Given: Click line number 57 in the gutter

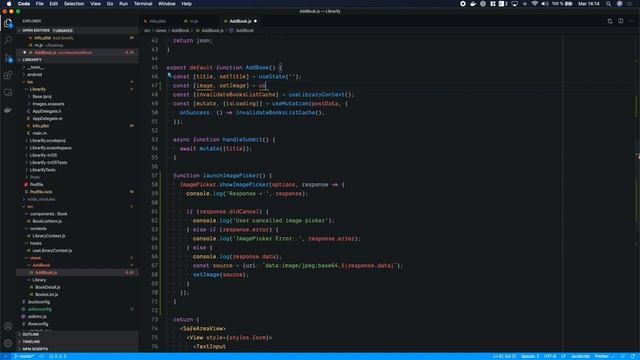Looking at the screenshot, I should pyautogui.click(x=154, y=176).
